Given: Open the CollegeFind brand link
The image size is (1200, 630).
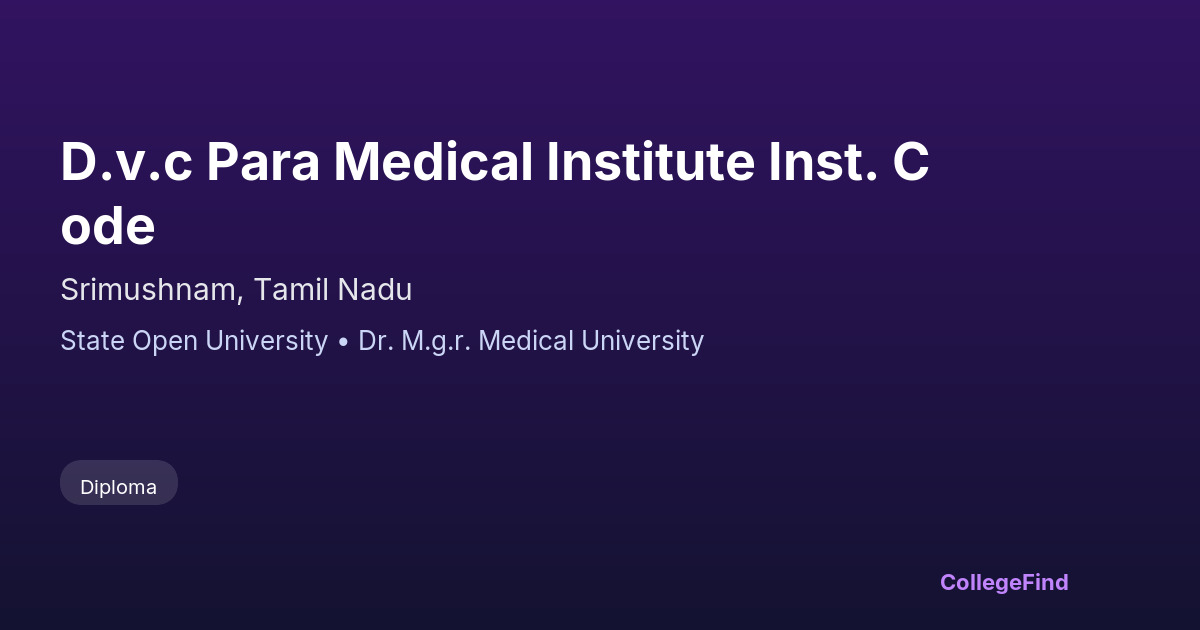Looking at the screenshot, I should pos(1004,582).
